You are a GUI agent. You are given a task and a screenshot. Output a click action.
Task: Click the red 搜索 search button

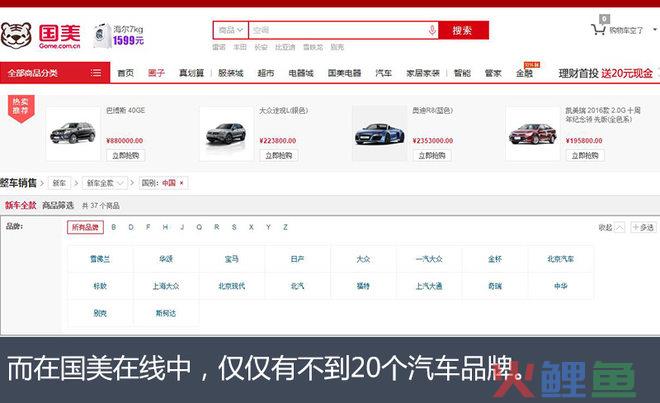(463, 30)
